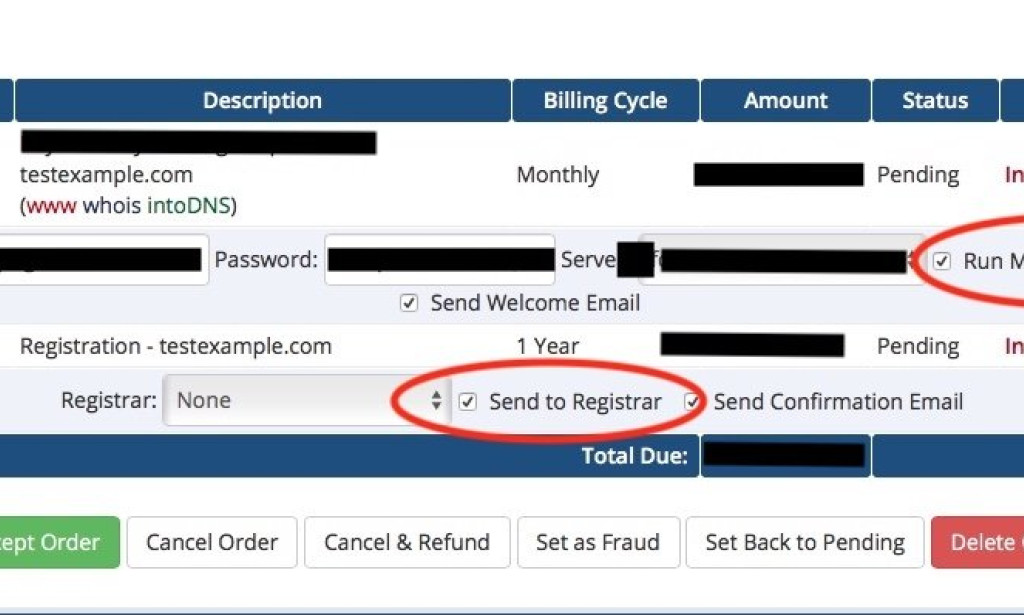
Task: Uncheck the Send Welcome Email checkbox
Action: pos(409,303)
